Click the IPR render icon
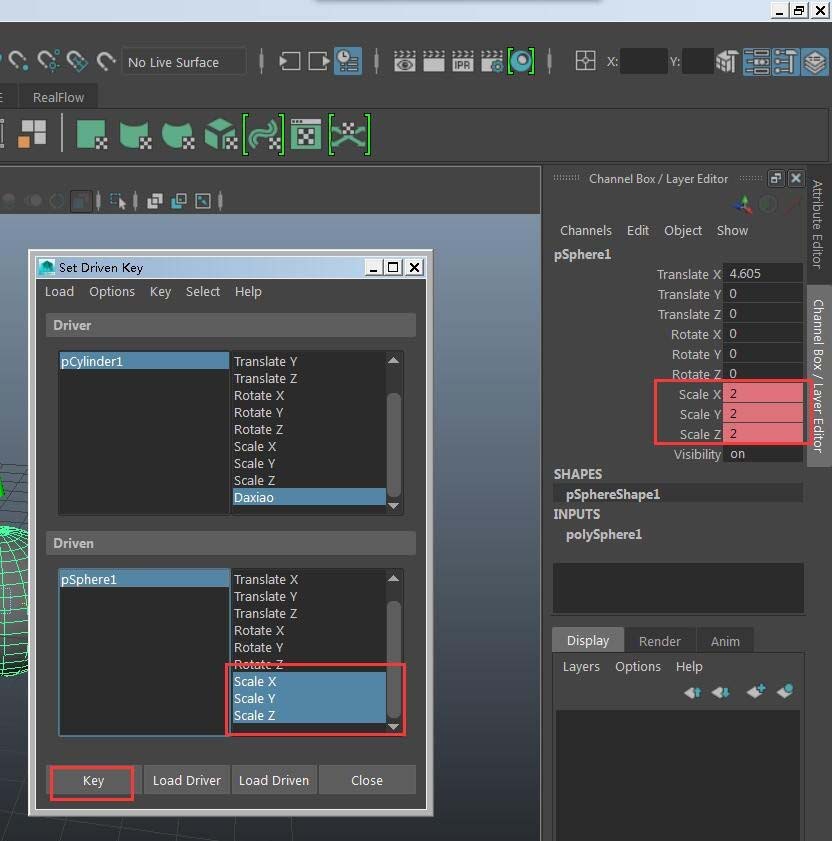832x841 pixels. coord(462,61)
